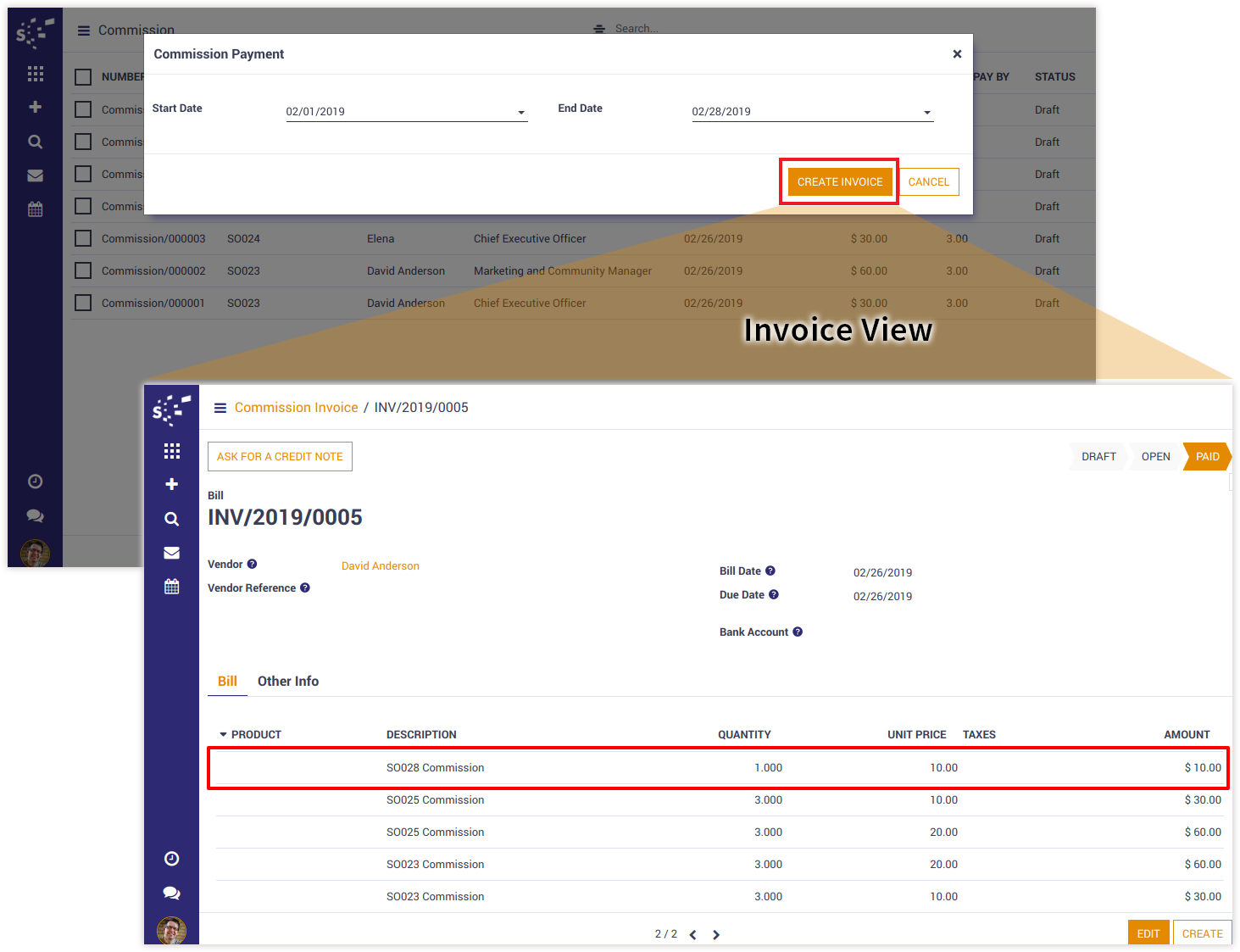Image resolution: width=1240 pixels, height=952 pixels.
Task: Open the Start Date dropdown
Action: click(x=520, y=112)
